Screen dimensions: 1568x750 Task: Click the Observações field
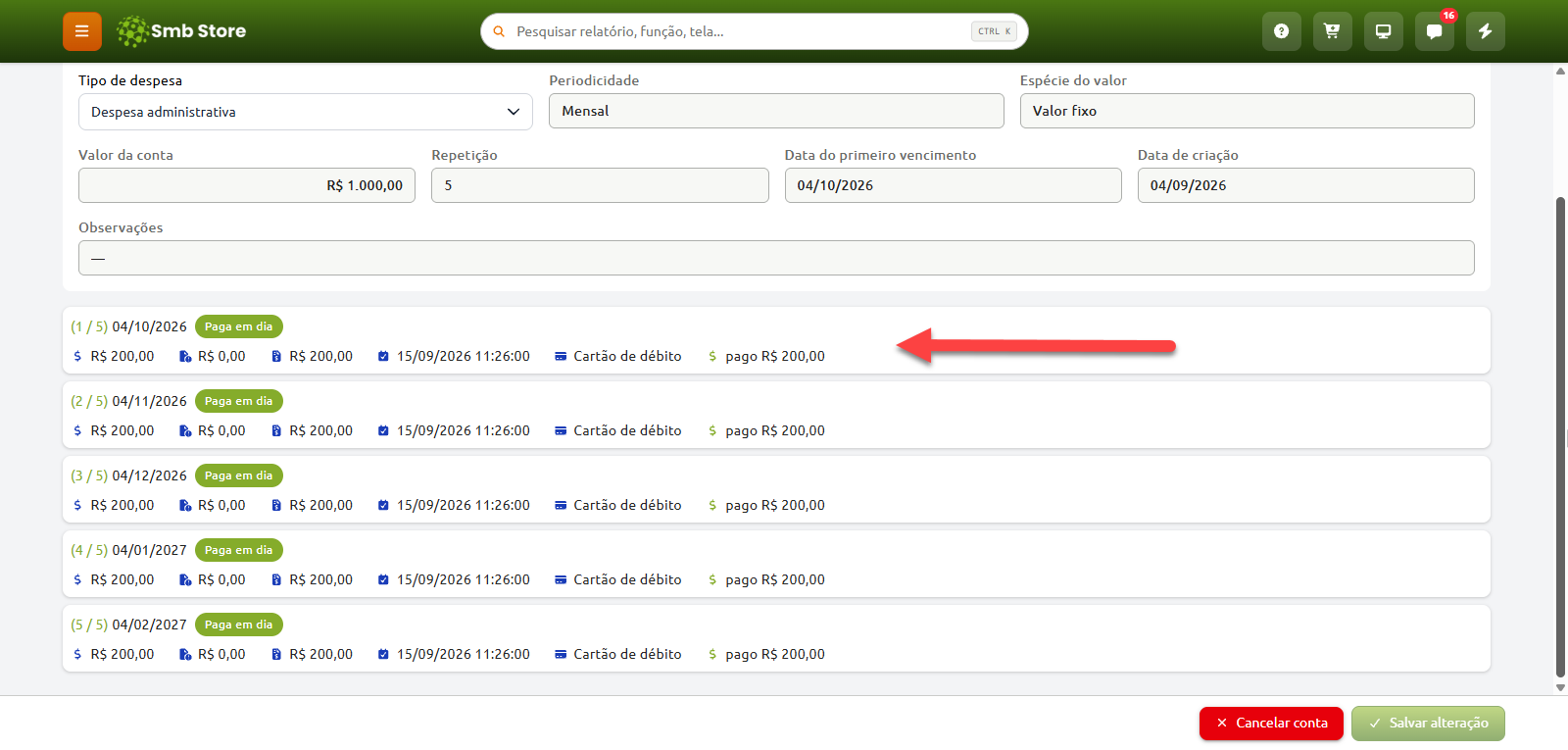click(x=776, y=258)
